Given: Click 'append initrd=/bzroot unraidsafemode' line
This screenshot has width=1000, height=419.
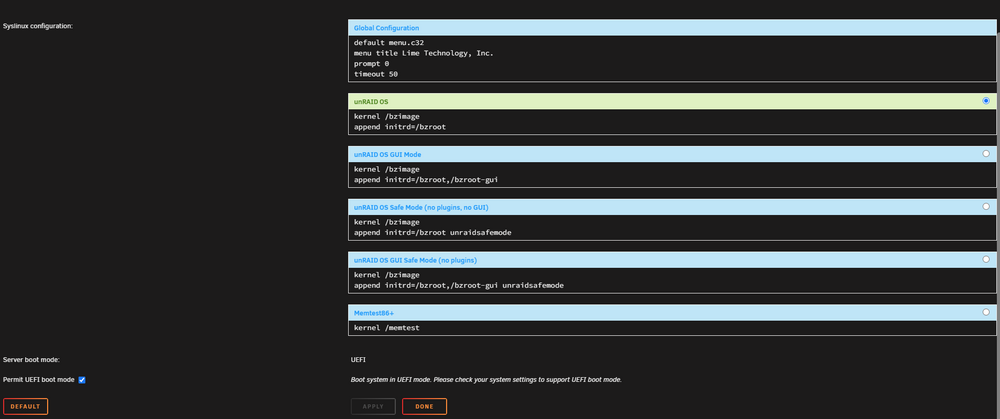Looking at the screenshot, I should pos(432,233).
